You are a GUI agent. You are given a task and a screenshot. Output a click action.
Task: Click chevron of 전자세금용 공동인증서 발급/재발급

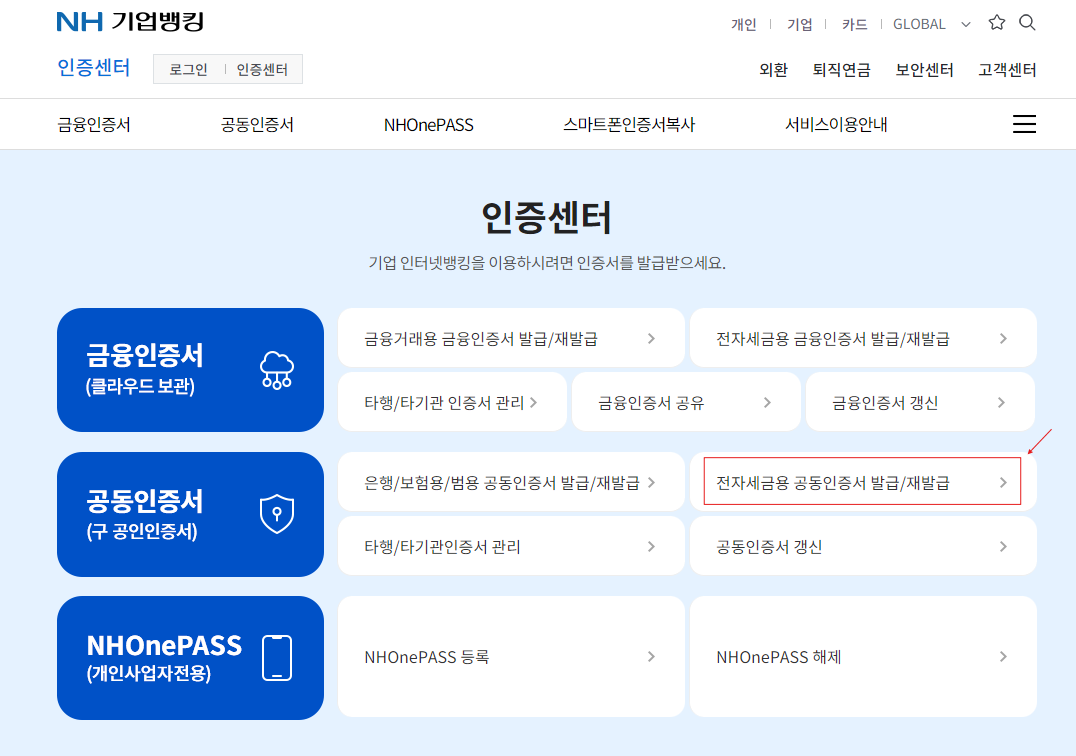[x=1003, y=483]
